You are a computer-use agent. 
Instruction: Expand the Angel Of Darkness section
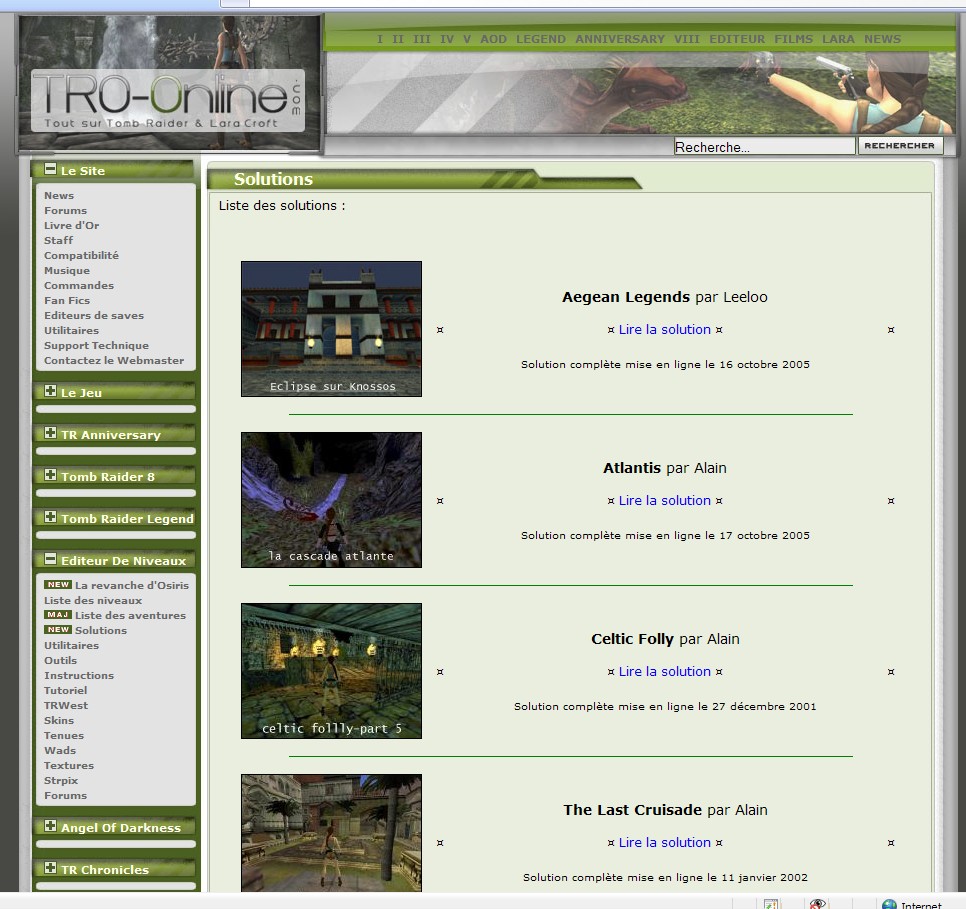click(x=51, y=826)
